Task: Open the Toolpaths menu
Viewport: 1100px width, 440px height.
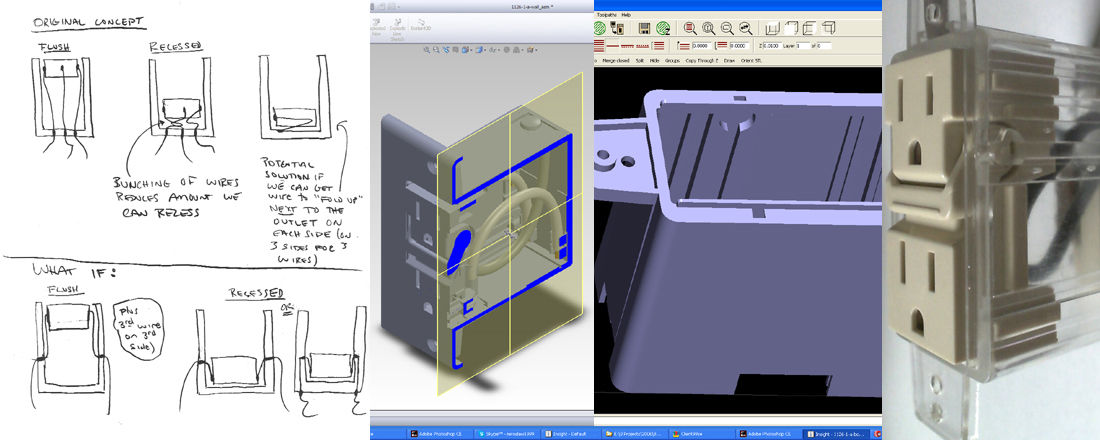Action: pyautogui.click(x=608, y=14)
